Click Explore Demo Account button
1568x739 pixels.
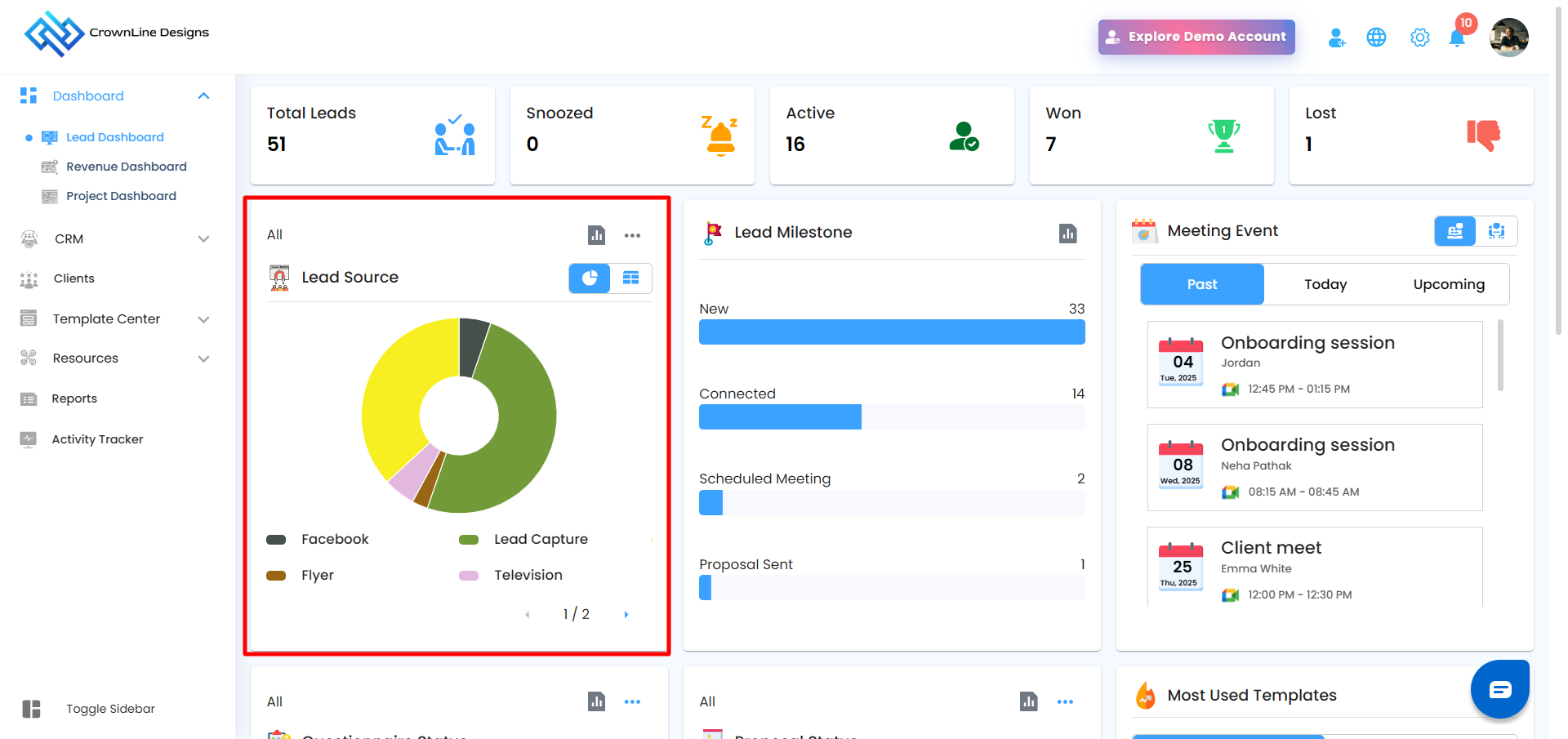click(x=1196, y=37)
